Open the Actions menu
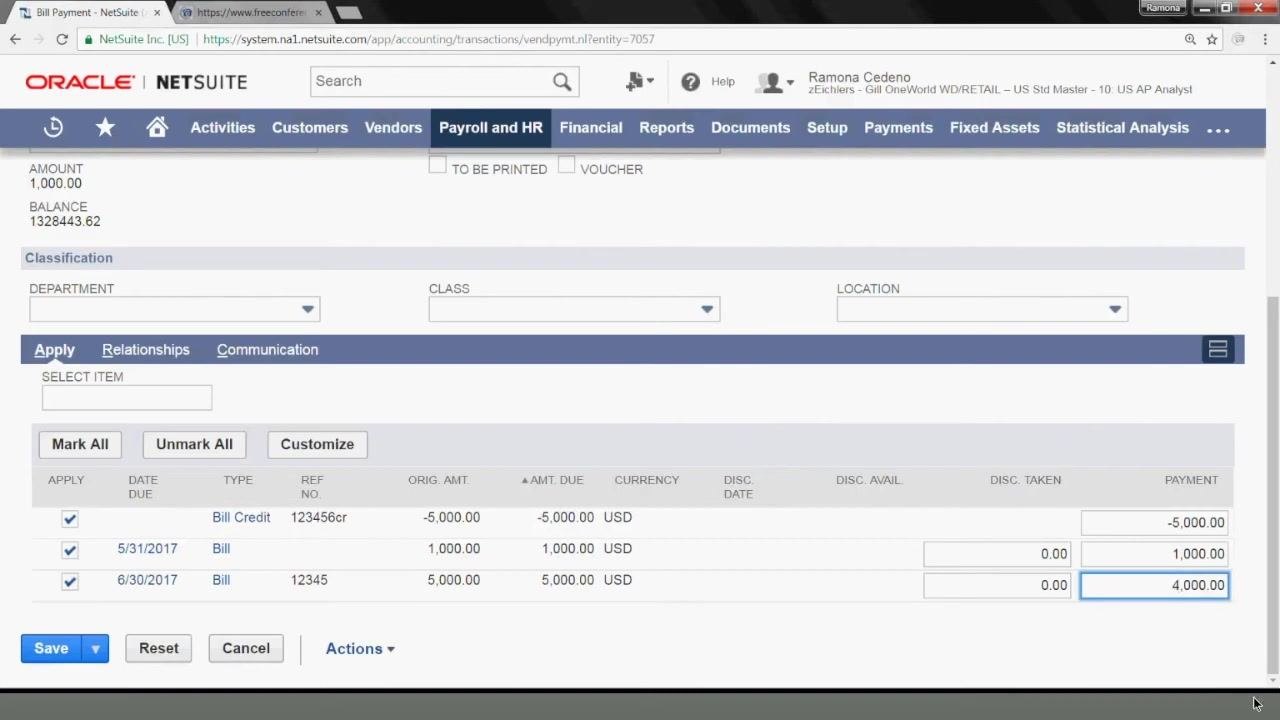The image size is (1280, 720). 360,649
